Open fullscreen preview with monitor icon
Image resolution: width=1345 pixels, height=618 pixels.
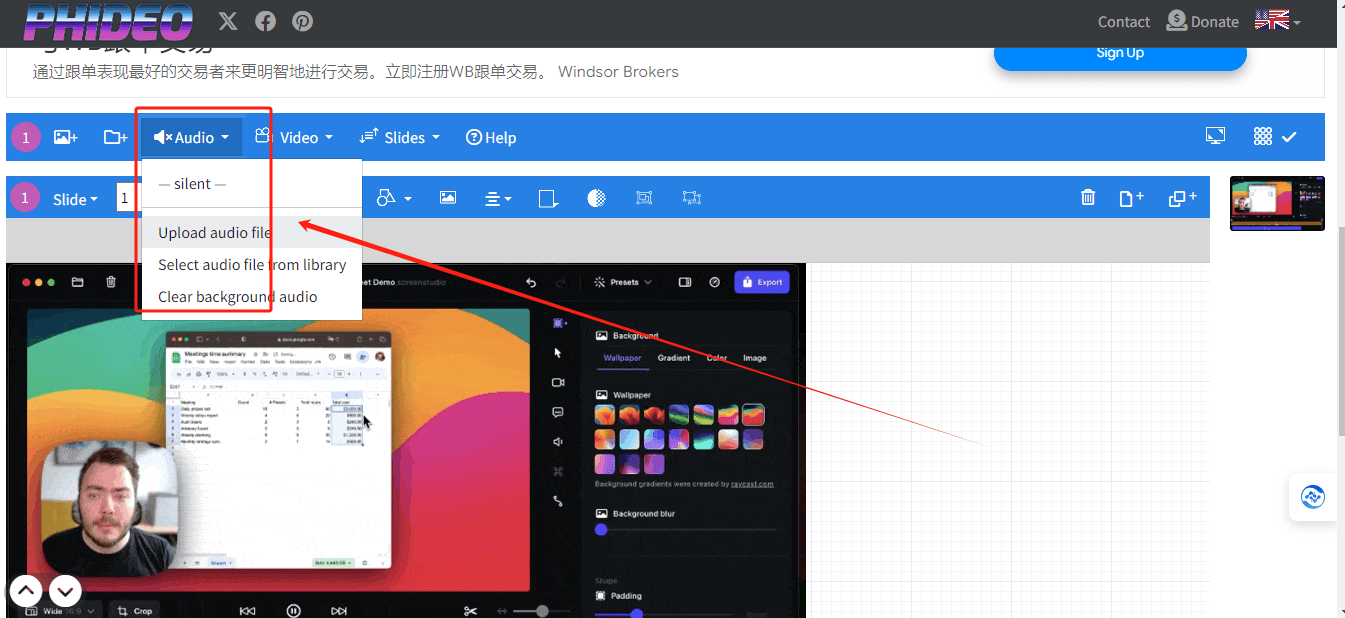pyautogui.click(x=1215, y=136)
